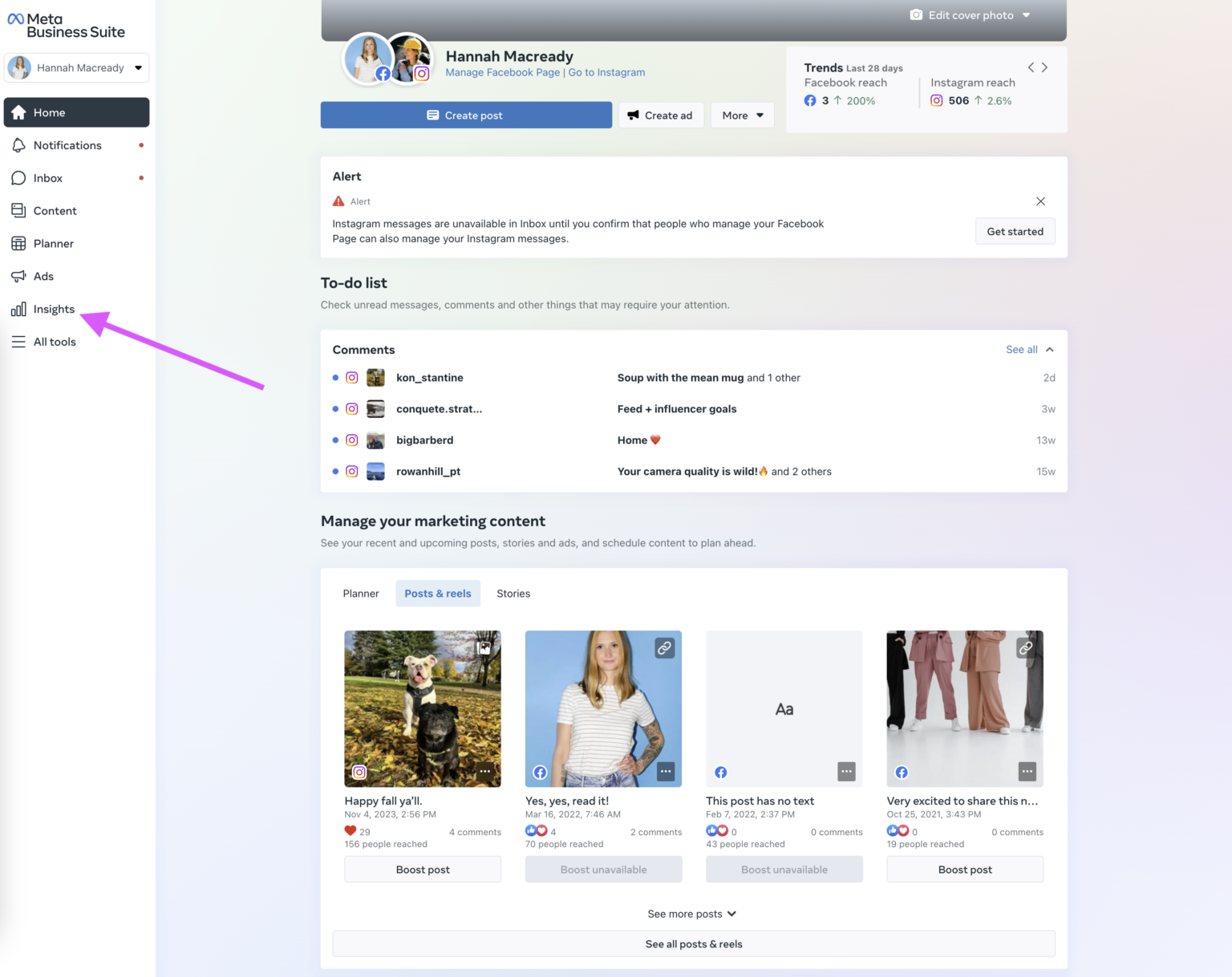
Task: Show previous Trends card
Action: point(1031,67)
